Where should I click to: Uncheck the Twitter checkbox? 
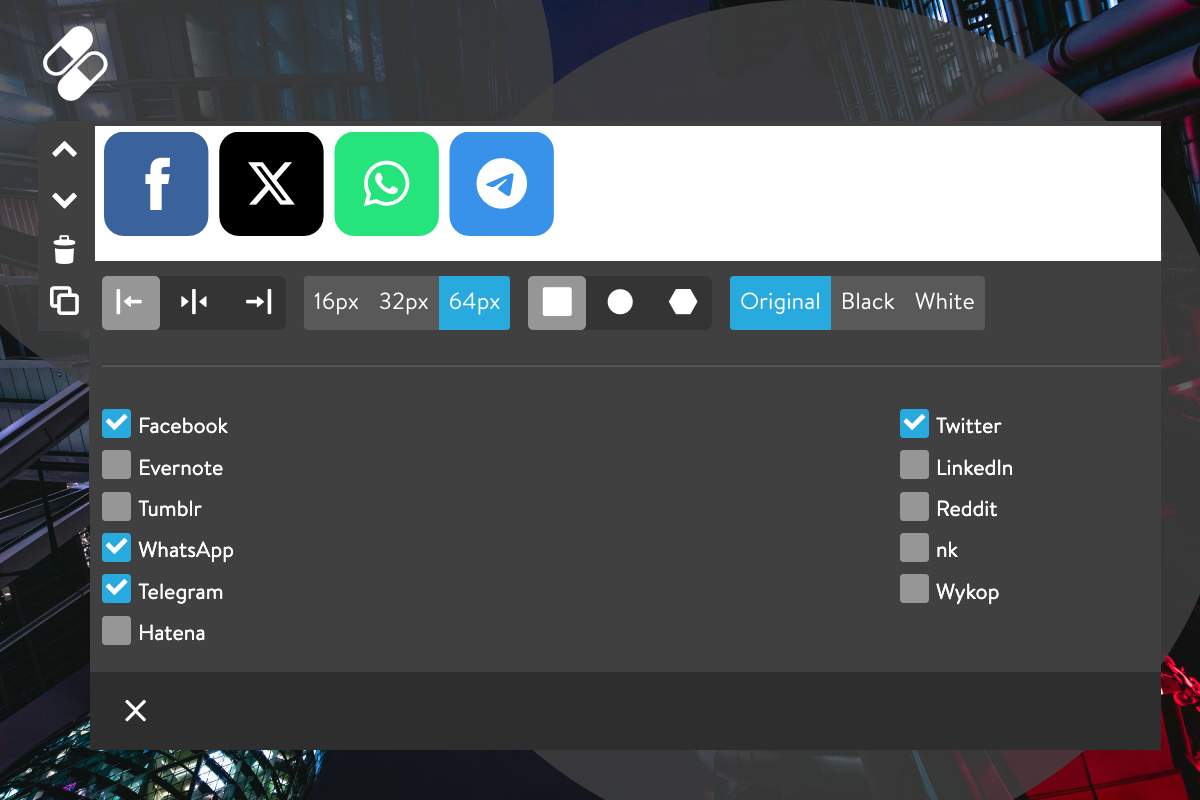[914, 424]
